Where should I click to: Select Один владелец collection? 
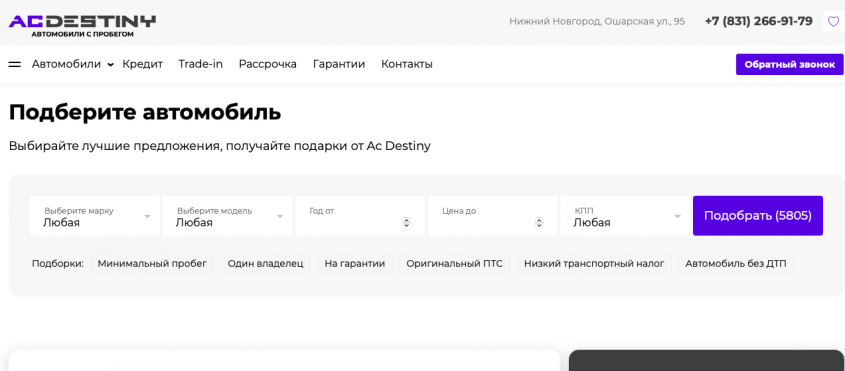point(266,264)
